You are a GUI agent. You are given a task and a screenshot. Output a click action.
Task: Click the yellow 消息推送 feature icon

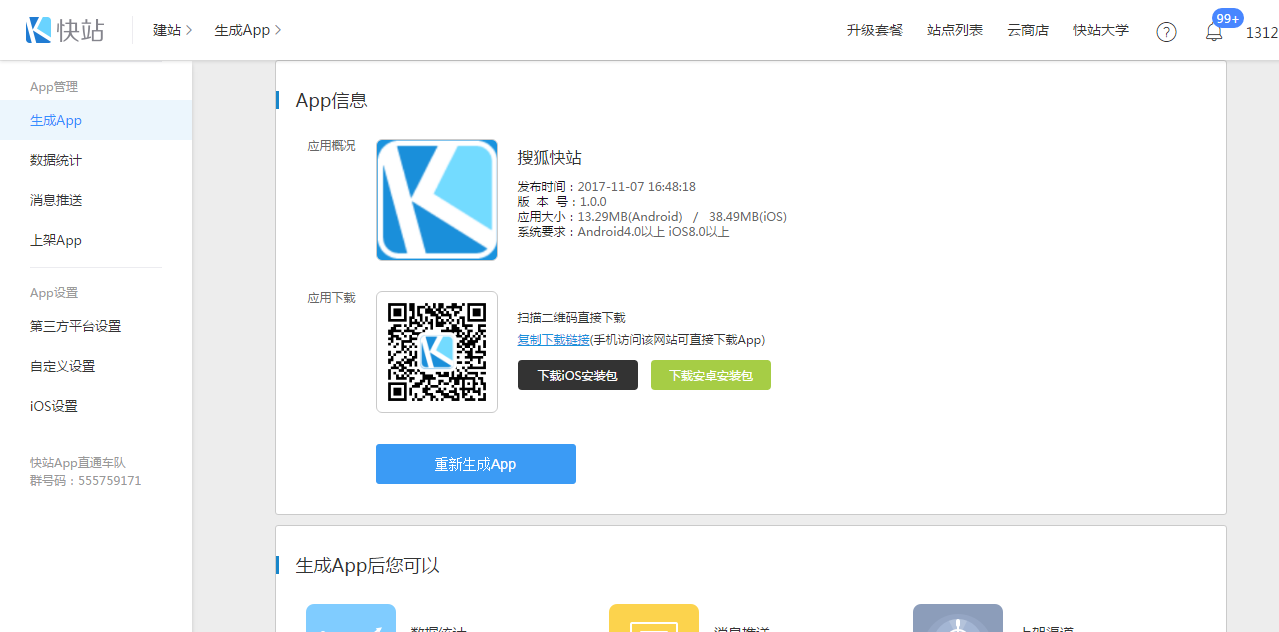(654, 619)
